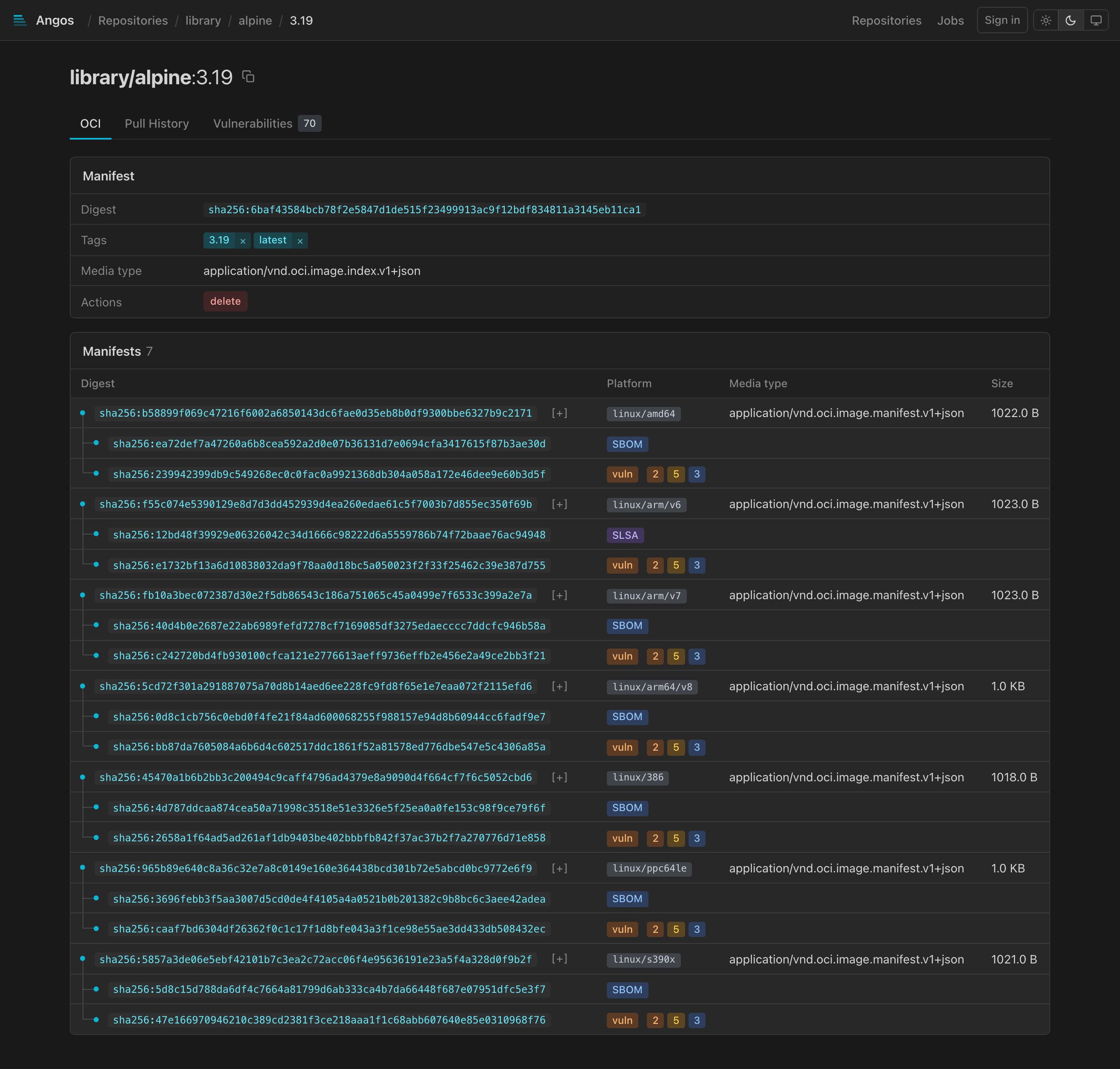
Task: Open the index digest sha256:6baf43584bcb link
Action: point(424,210)
